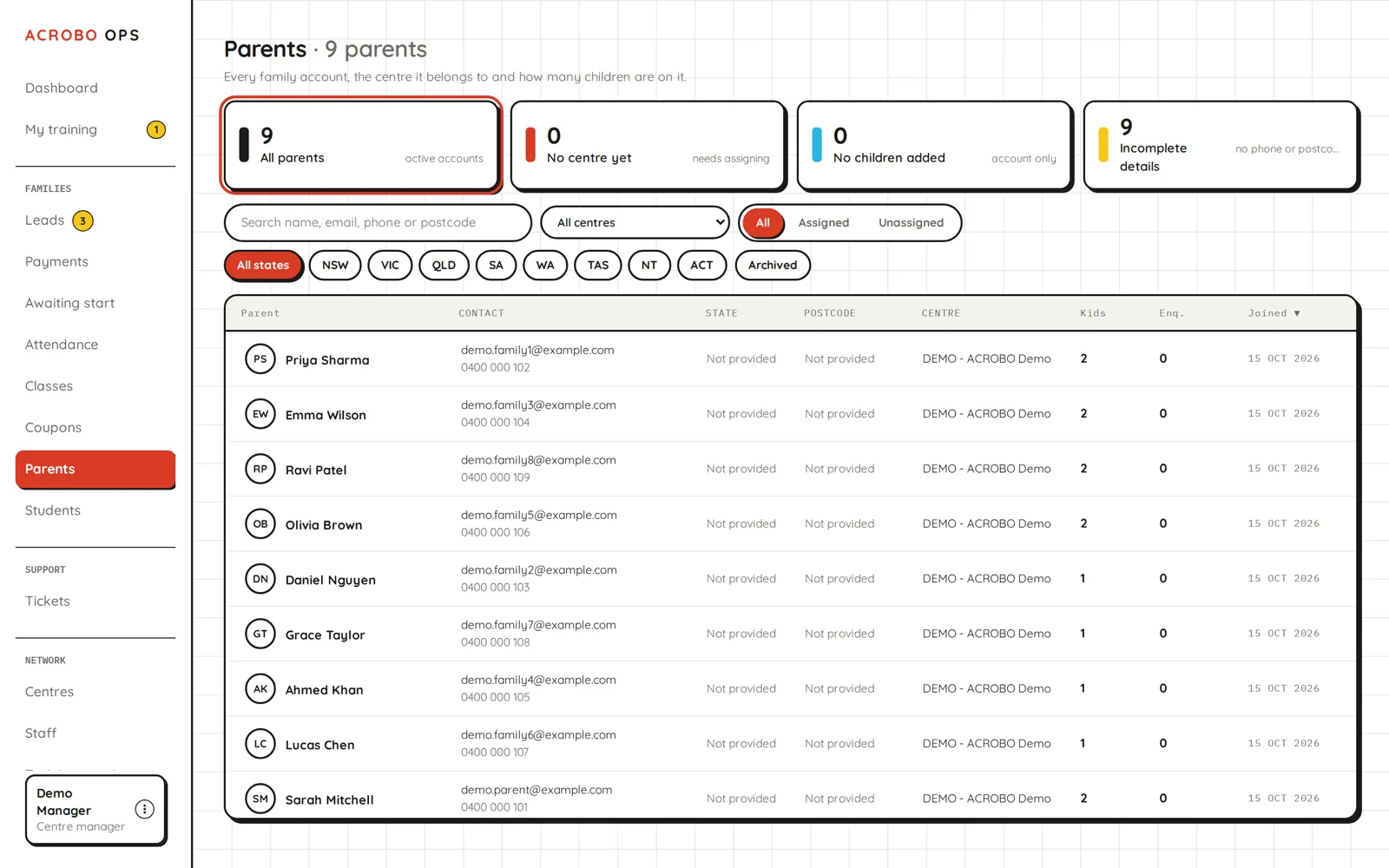Click Ravi Patel's RP avatar

click(x=260, y=469)
